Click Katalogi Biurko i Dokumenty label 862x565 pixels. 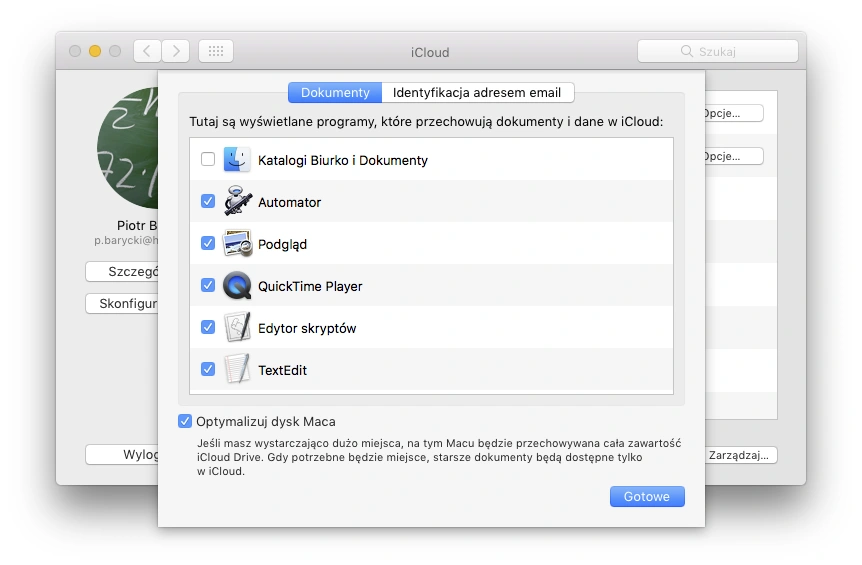pos(343,160)
